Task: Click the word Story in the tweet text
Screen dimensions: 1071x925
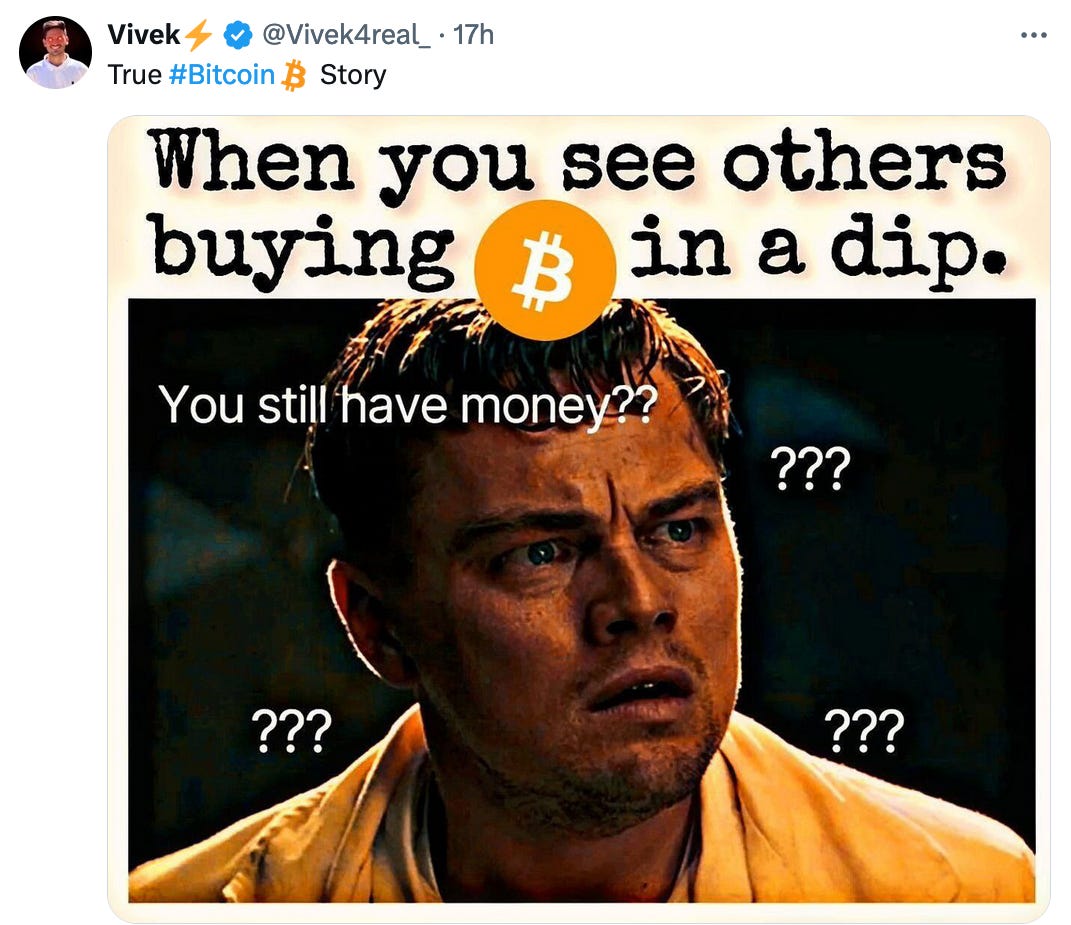Action: tap(353, 75)
